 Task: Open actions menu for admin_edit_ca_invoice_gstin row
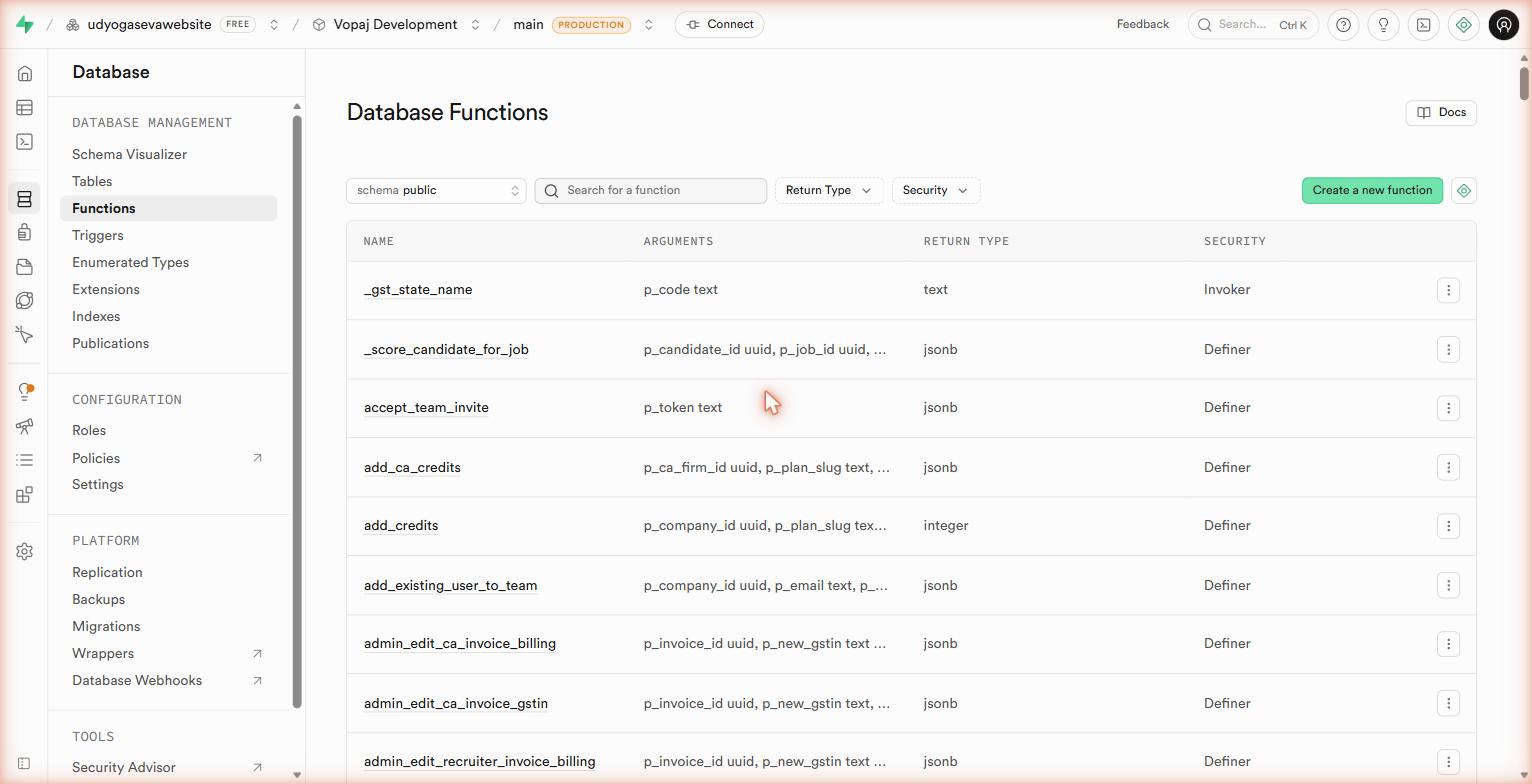tap(1448, 703)
